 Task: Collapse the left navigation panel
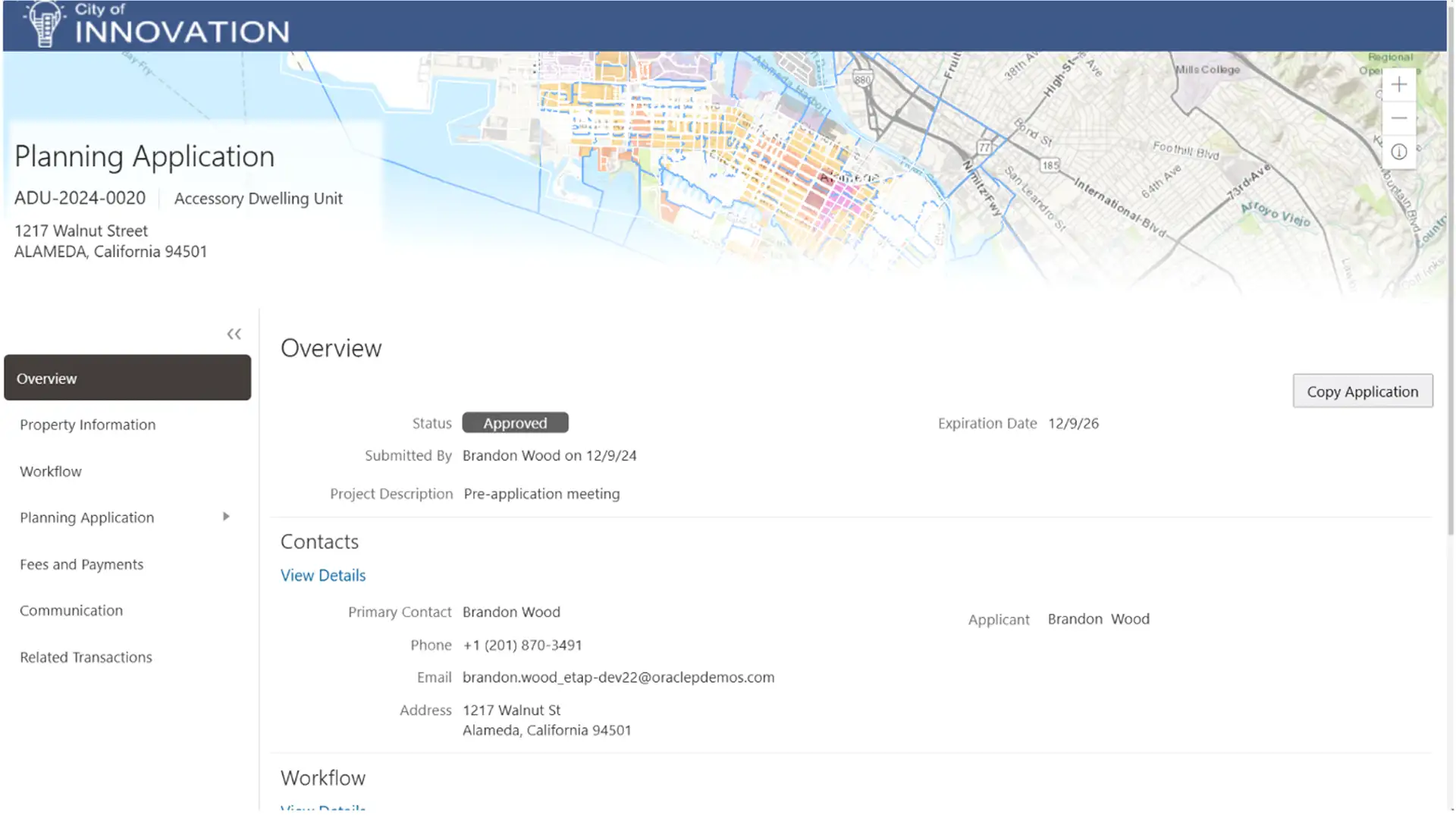pos(234,334)
